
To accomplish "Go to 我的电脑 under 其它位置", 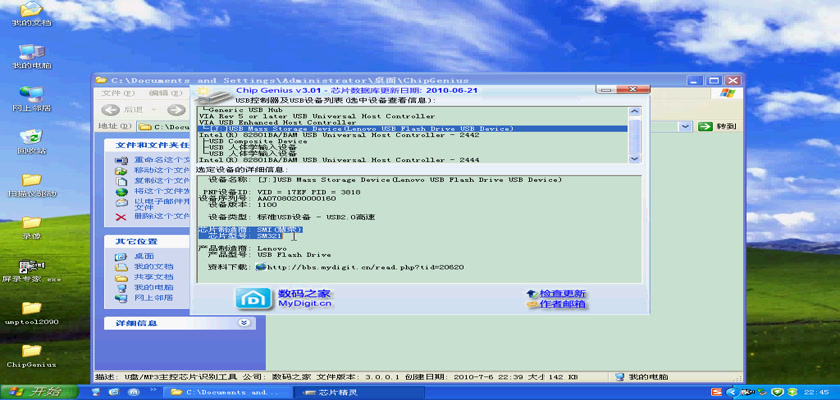I will coord(154,287).
